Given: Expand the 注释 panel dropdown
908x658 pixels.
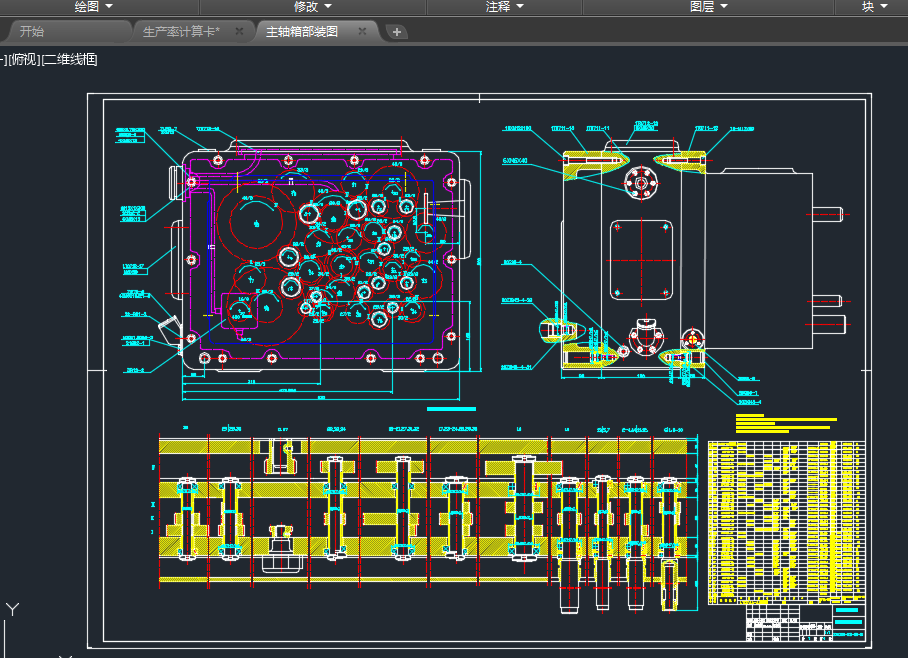Looking at the screenshot, I should pos(504,6).
